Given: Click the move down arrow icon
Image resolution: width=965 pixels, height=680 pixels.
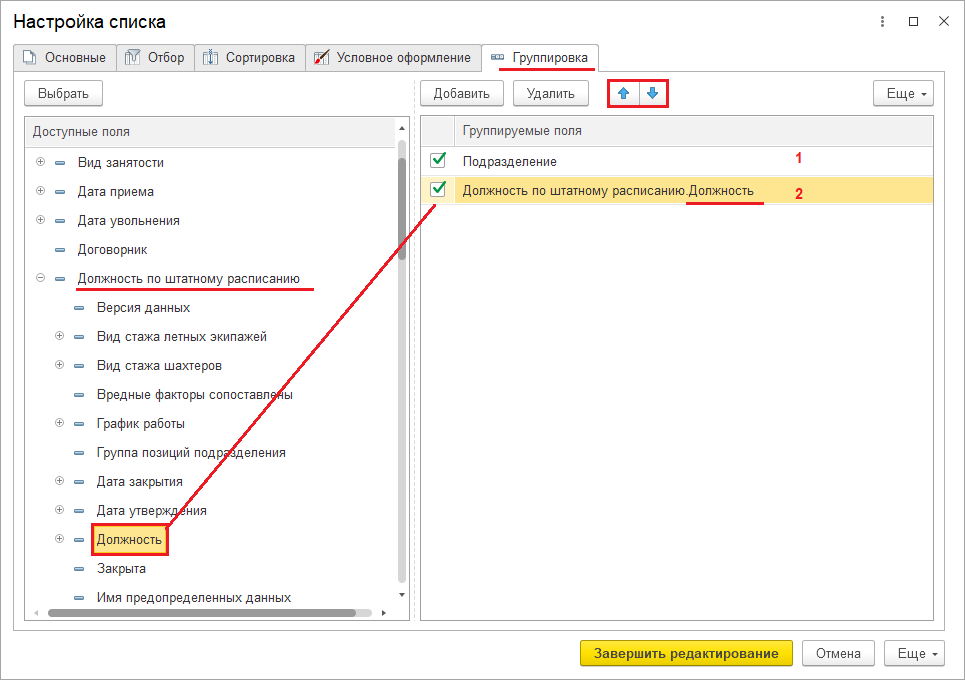Looking at the screenshot, I should tap(652, 94).
